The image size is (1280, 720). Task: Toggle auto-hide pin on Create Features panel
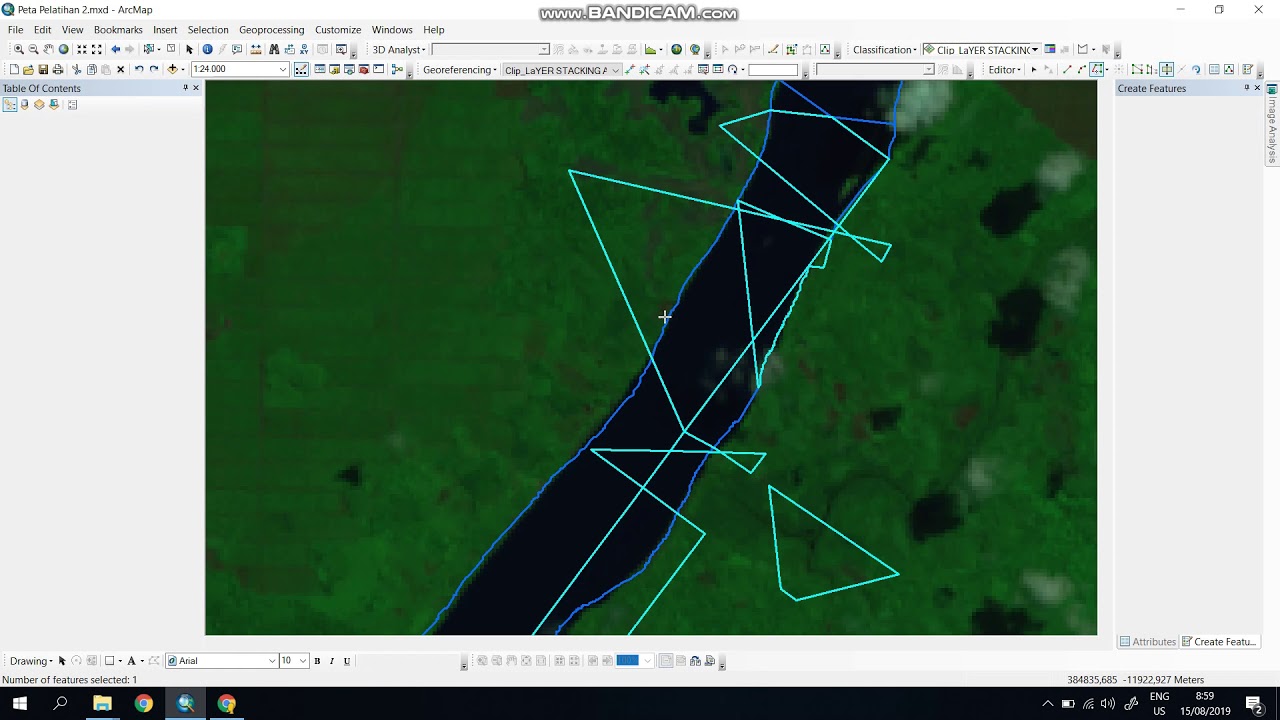click(x=1246, y=88)
